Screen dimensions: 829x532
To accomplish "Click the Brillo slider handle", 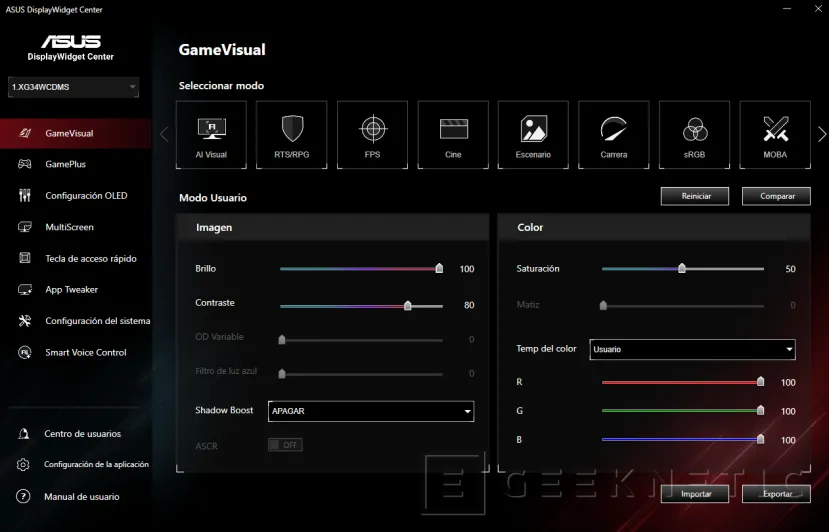I will pos(439,268).
